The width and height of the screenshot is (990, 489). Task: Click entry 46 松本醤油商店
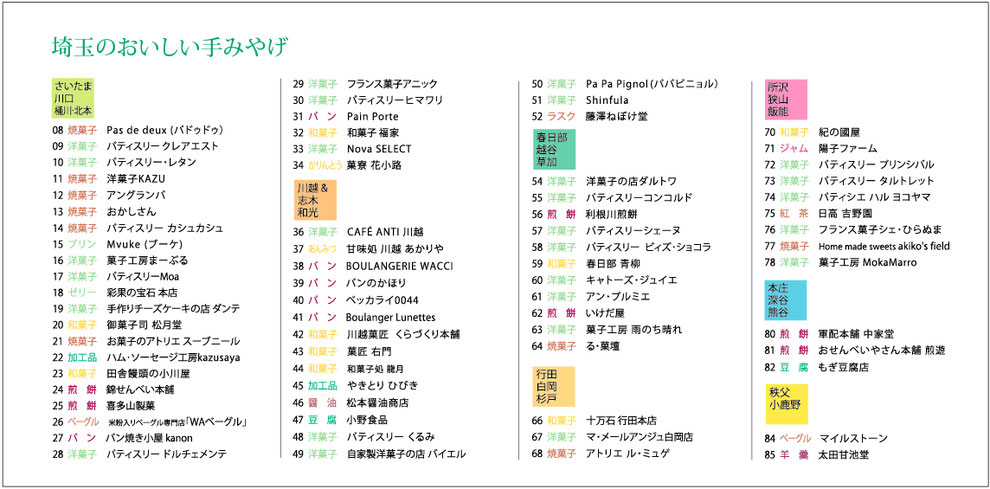351,402
